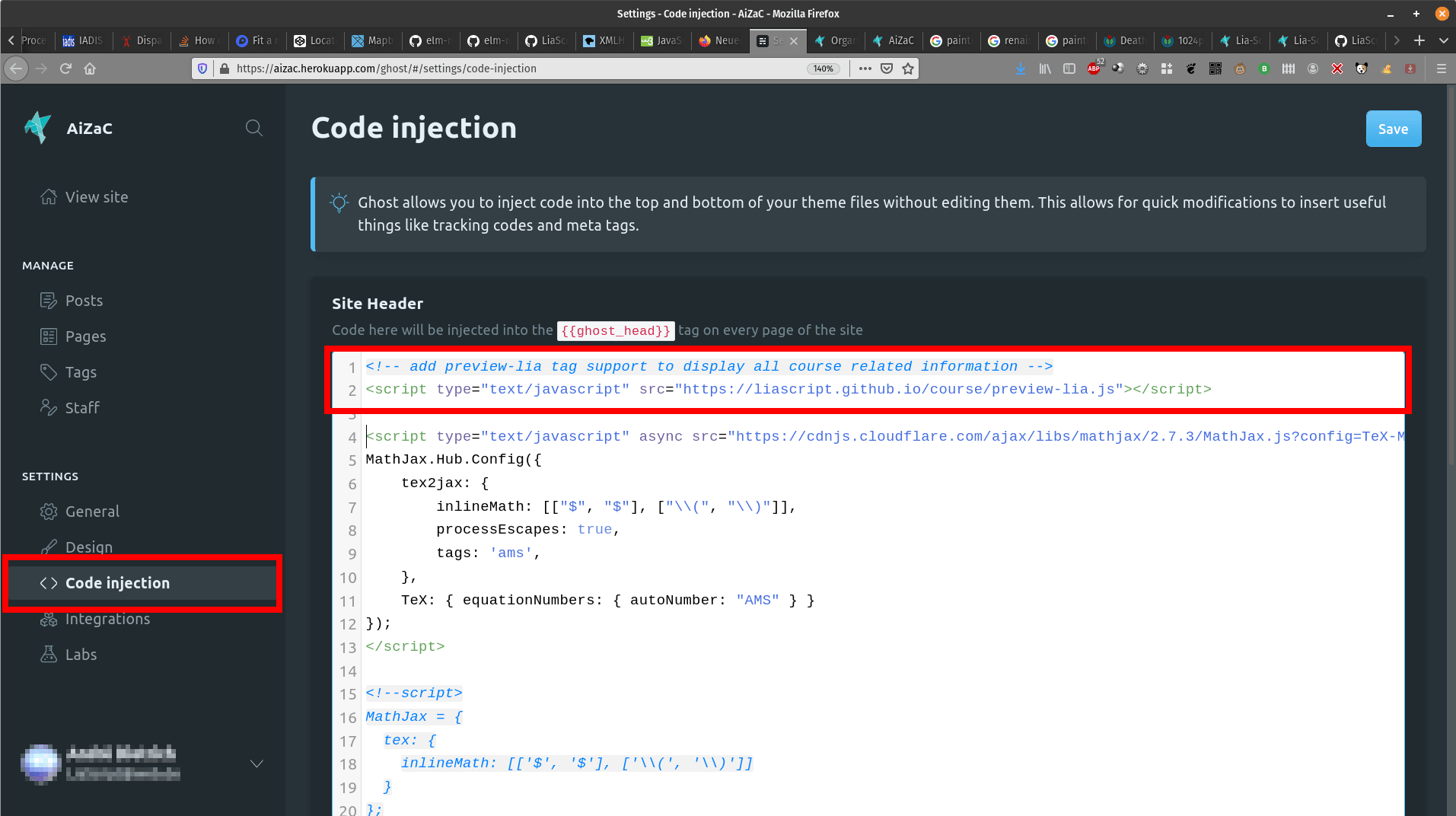Screen dimensions: 1456x816
Task: Click the AiZaC logo in the sidebar
Action: (x=37, y=128)
